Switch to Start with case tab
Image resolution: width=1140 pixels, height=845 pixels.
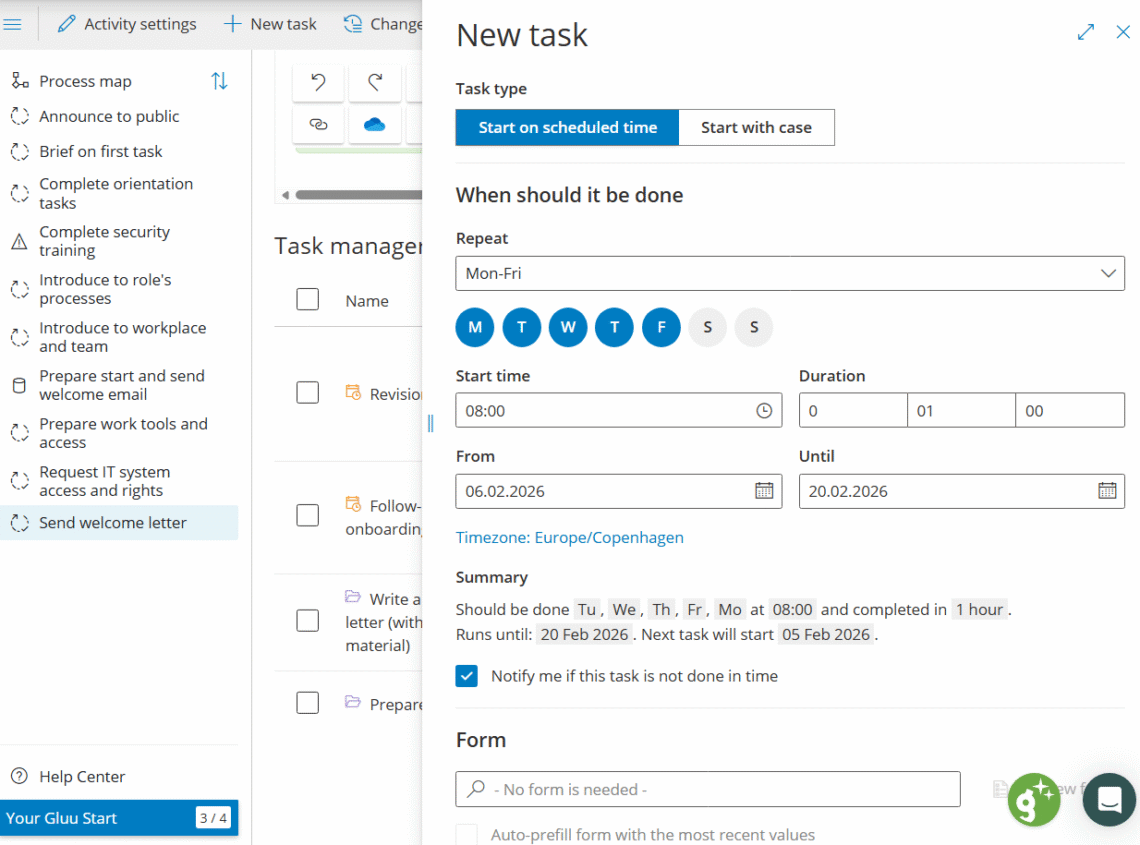756,127
